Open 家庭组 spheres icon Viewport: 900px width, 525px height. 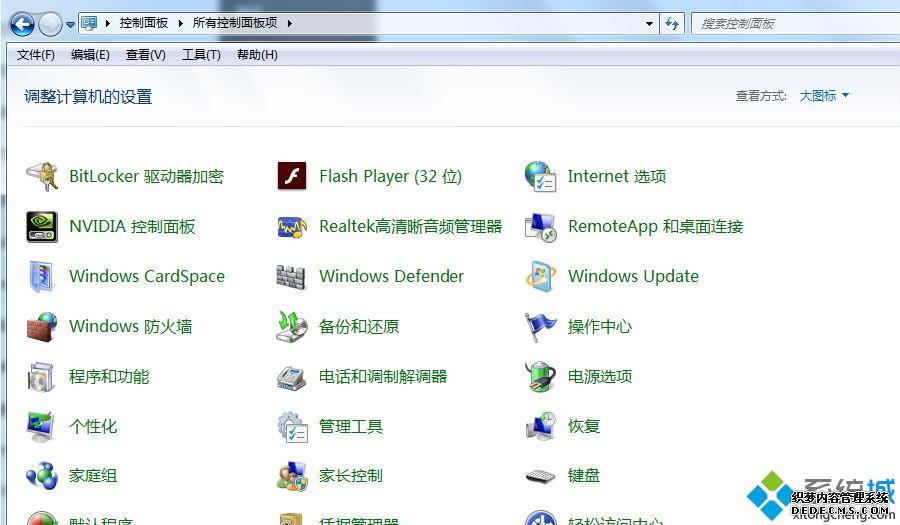[x=42, y=476]
